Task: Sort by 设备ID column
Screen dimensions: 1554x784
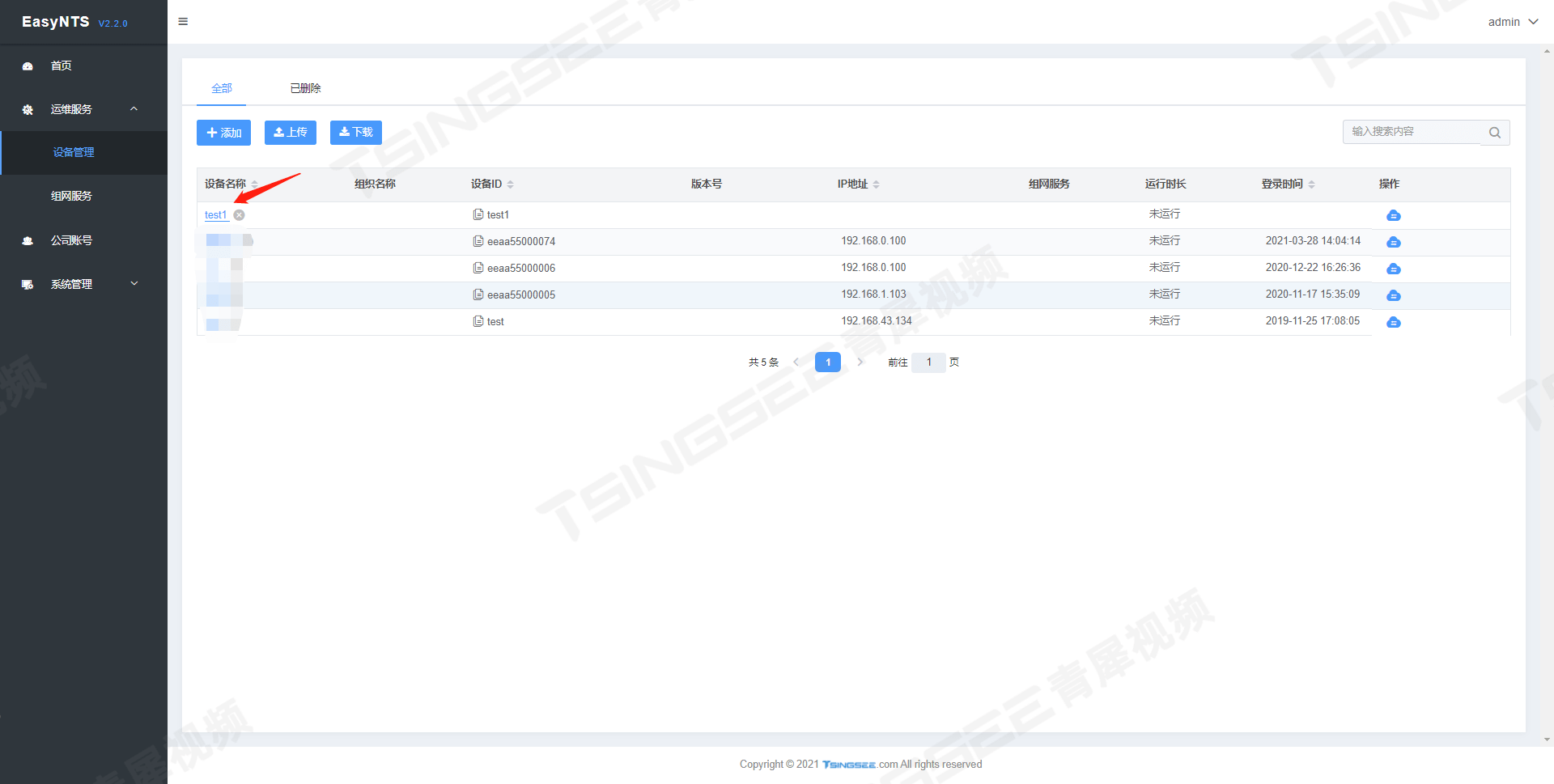Action: pyautogui.click(x=510, y=184)
